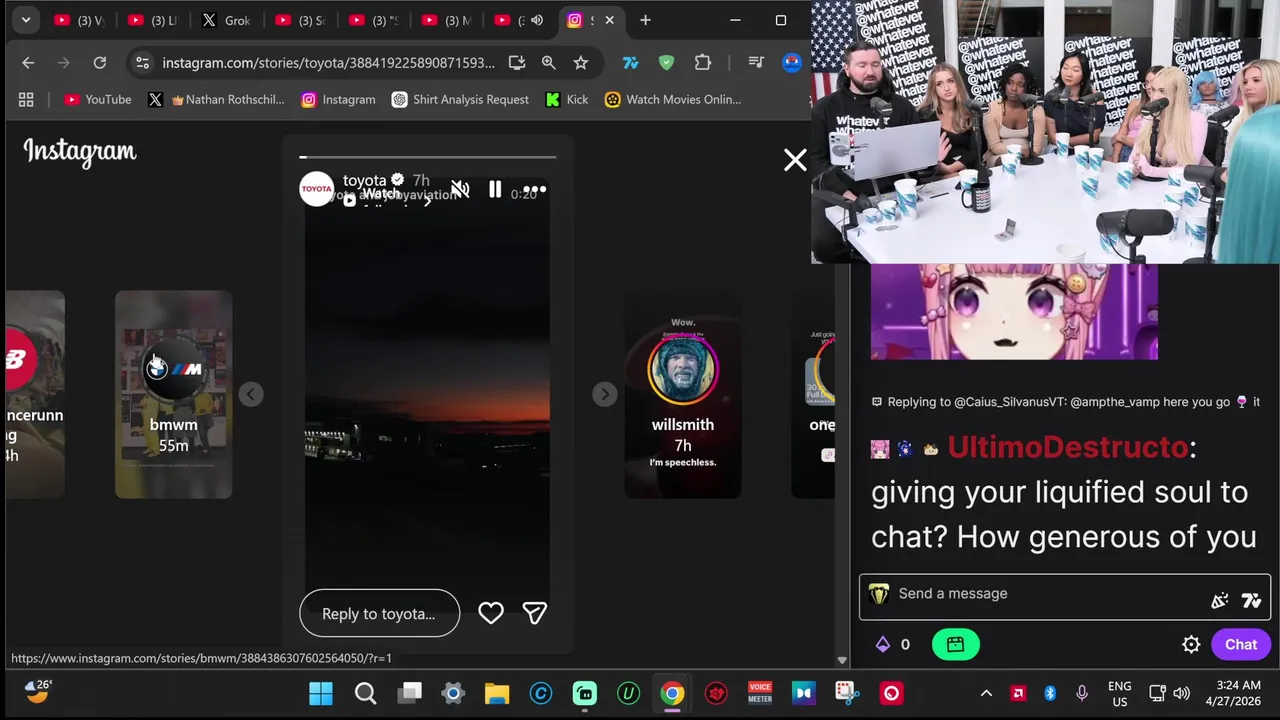
Task: Open ENG US language switcher
Action: pyautogui.click(x=1120, y=693)
